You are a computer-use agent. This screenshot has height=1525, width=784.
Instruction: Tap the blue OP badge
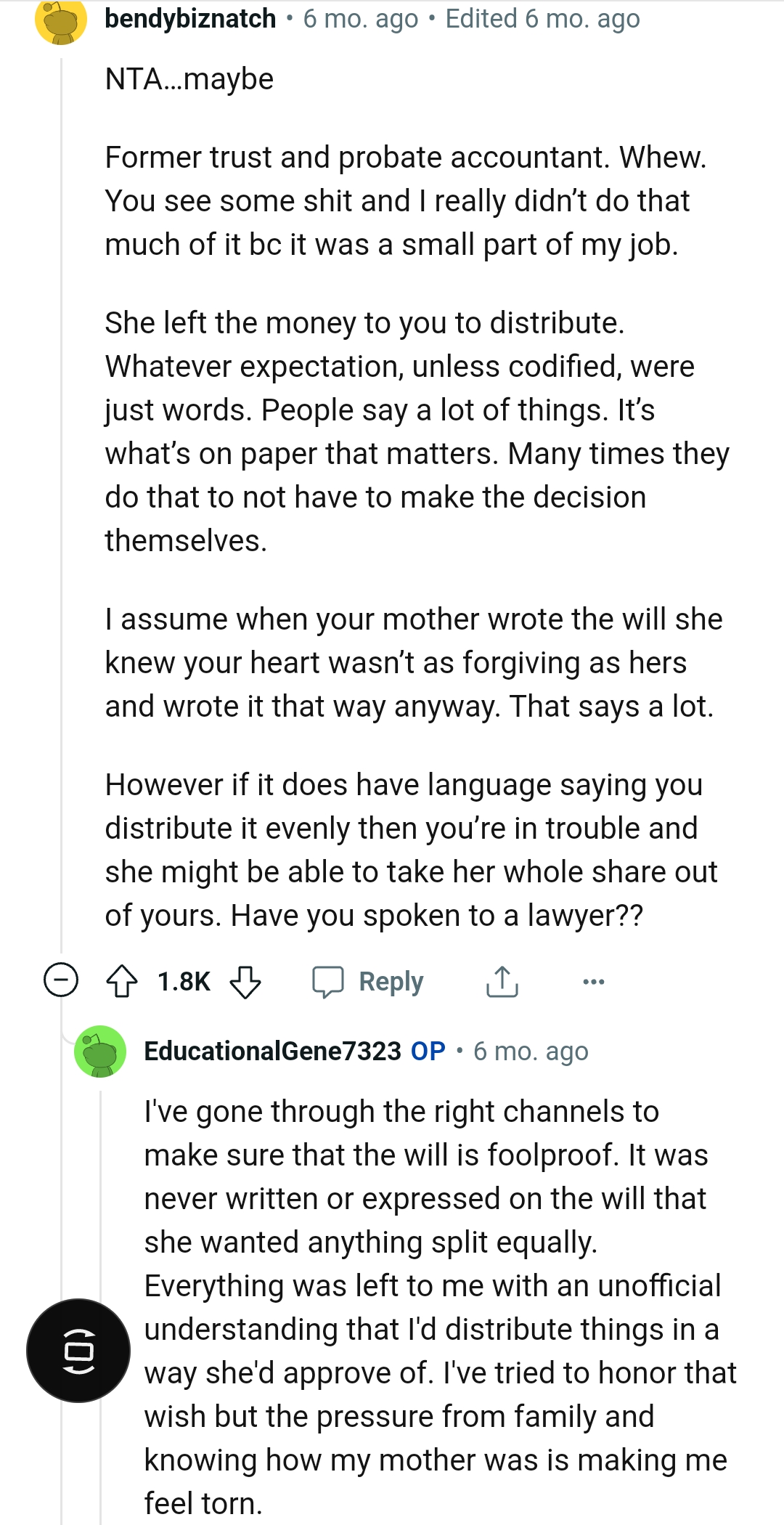click(x=428, y=1051)
